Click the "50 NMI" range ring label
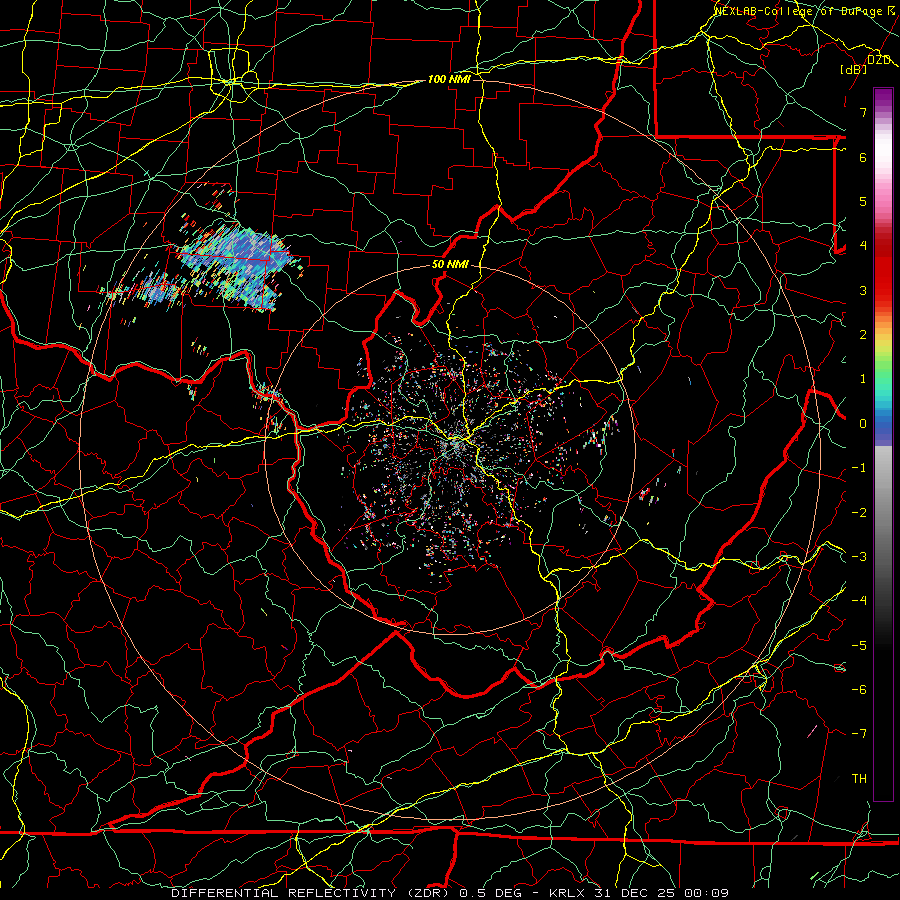This screenshot has height=900, width=900. pos(450,265)
